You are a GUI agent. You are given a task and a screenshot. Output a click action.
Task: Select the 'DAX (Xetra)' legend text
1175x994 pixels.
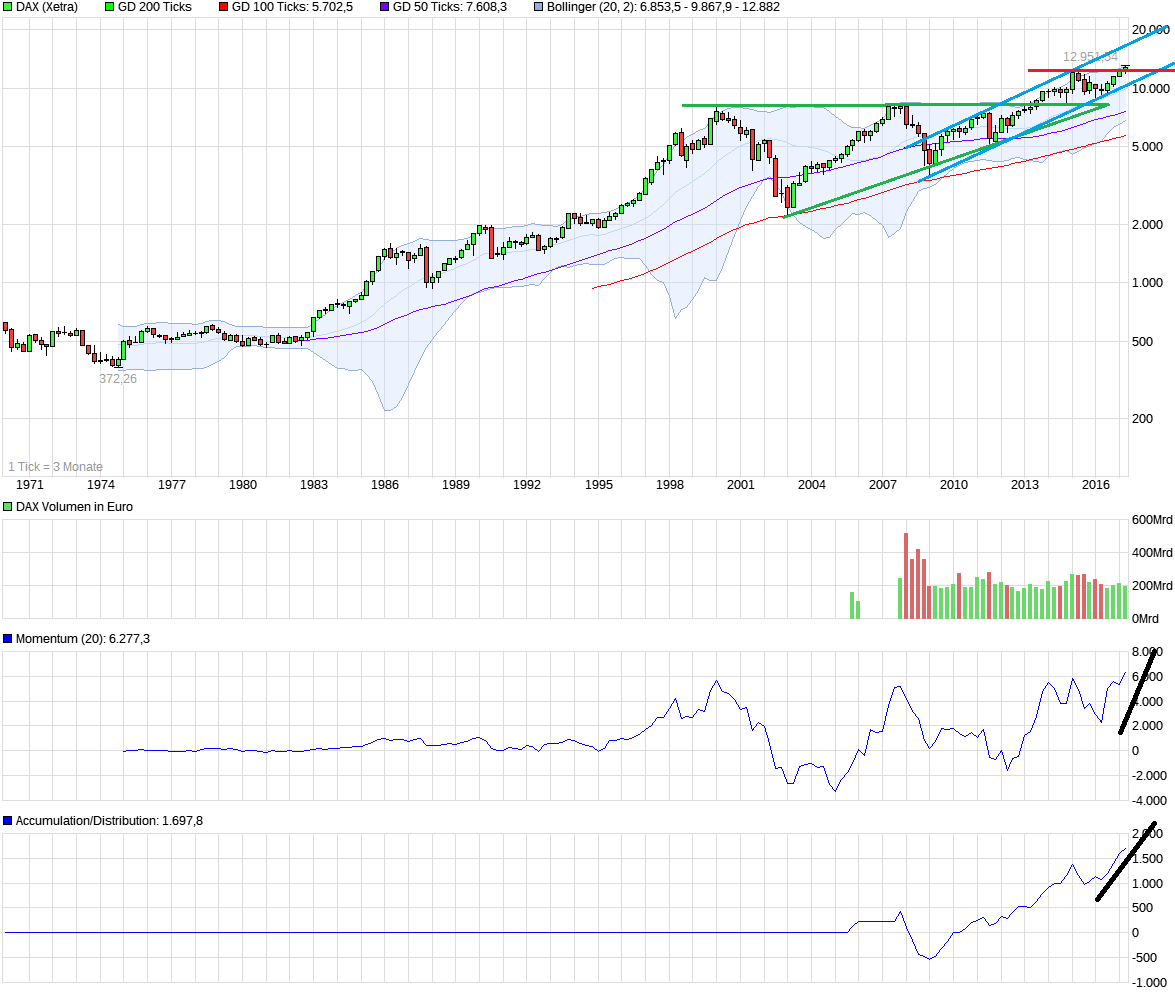pos(46,7)
